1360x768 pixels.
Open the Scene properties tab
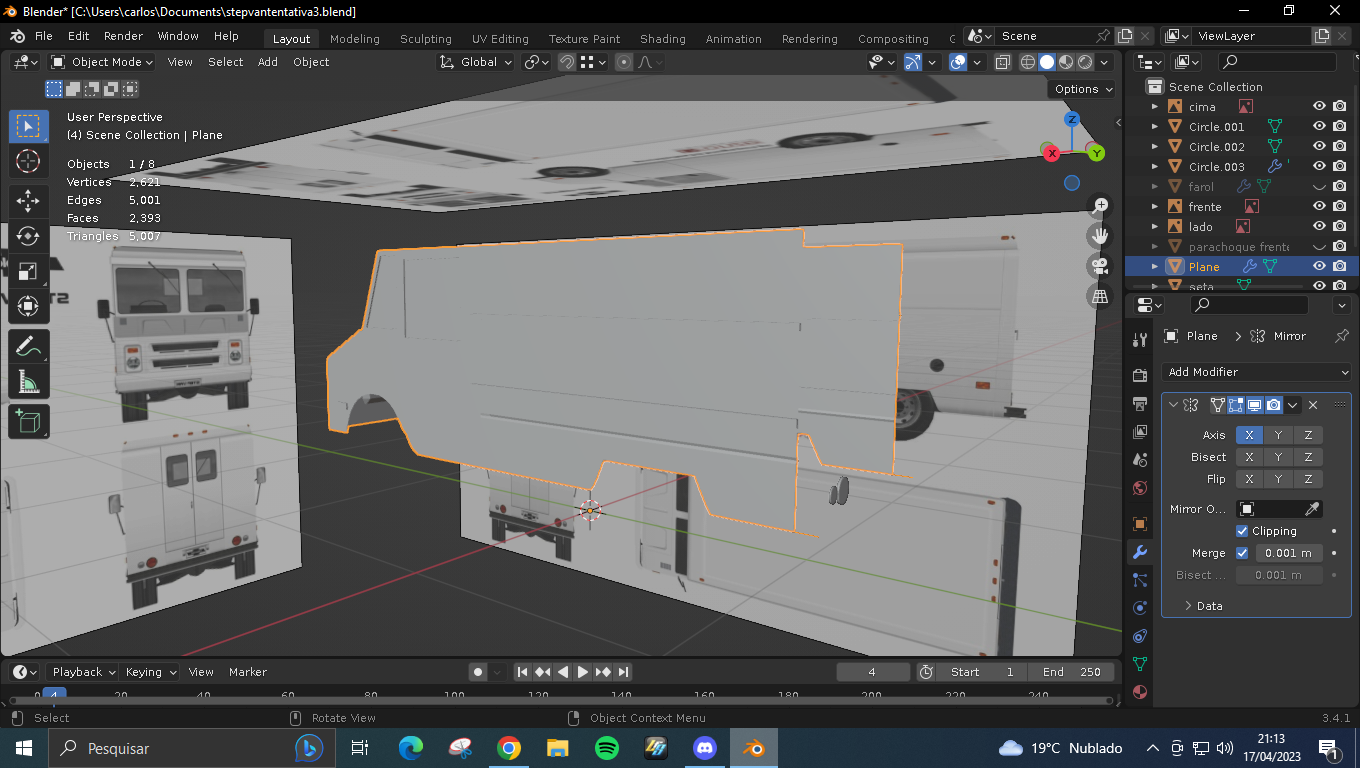point(1139,460)
